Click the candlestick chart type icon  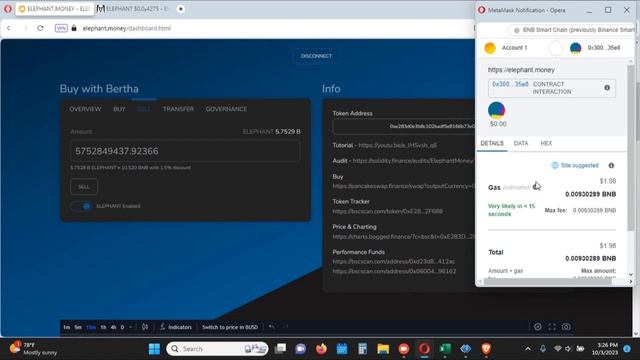(x=145, y=327)
